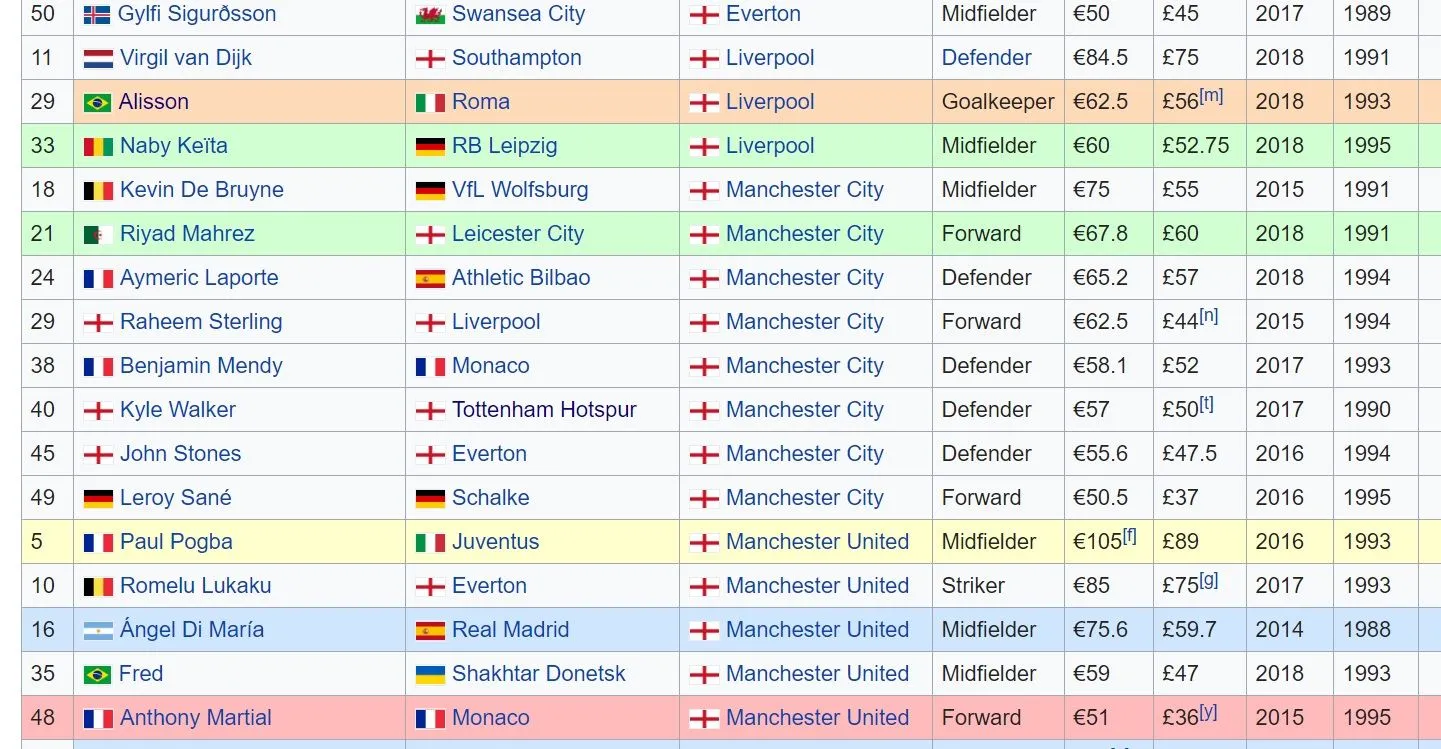Click the Spain flag beside Athletic Bilbao
Viewport: 1441px width, 749px height.
430,279
